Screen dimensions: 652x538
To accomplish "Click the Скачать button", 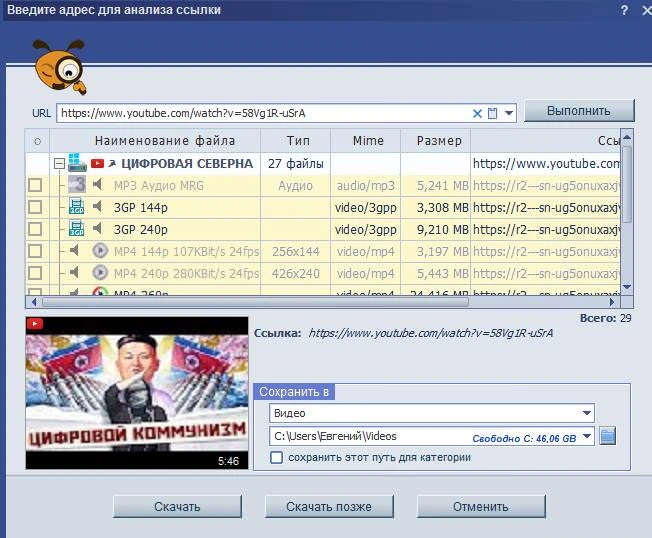I will (x=177, y=507).
